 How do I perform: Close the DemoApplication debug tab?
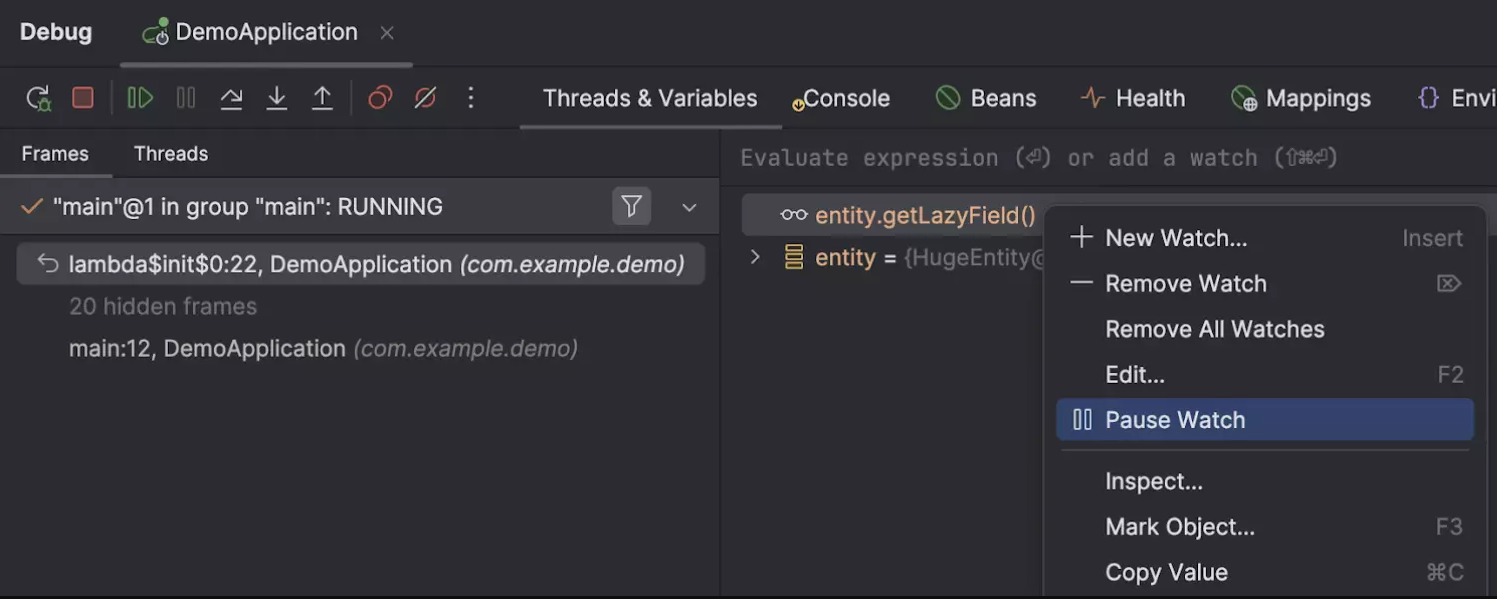(x=387, y=33)
